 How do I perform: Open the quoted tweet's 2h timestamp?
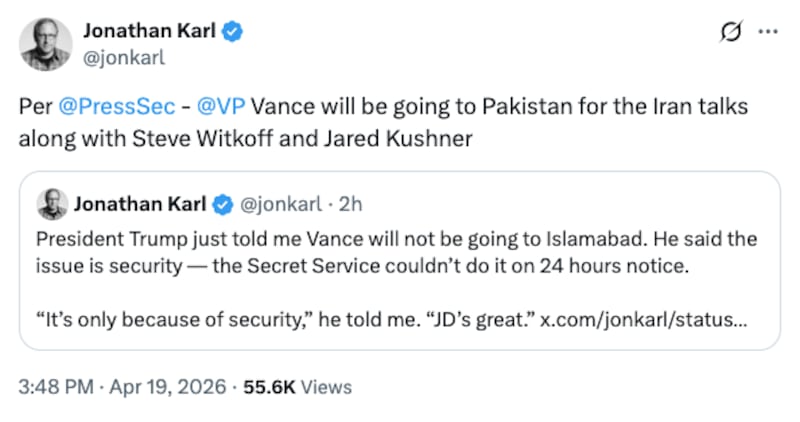click(x=351, y=205)
